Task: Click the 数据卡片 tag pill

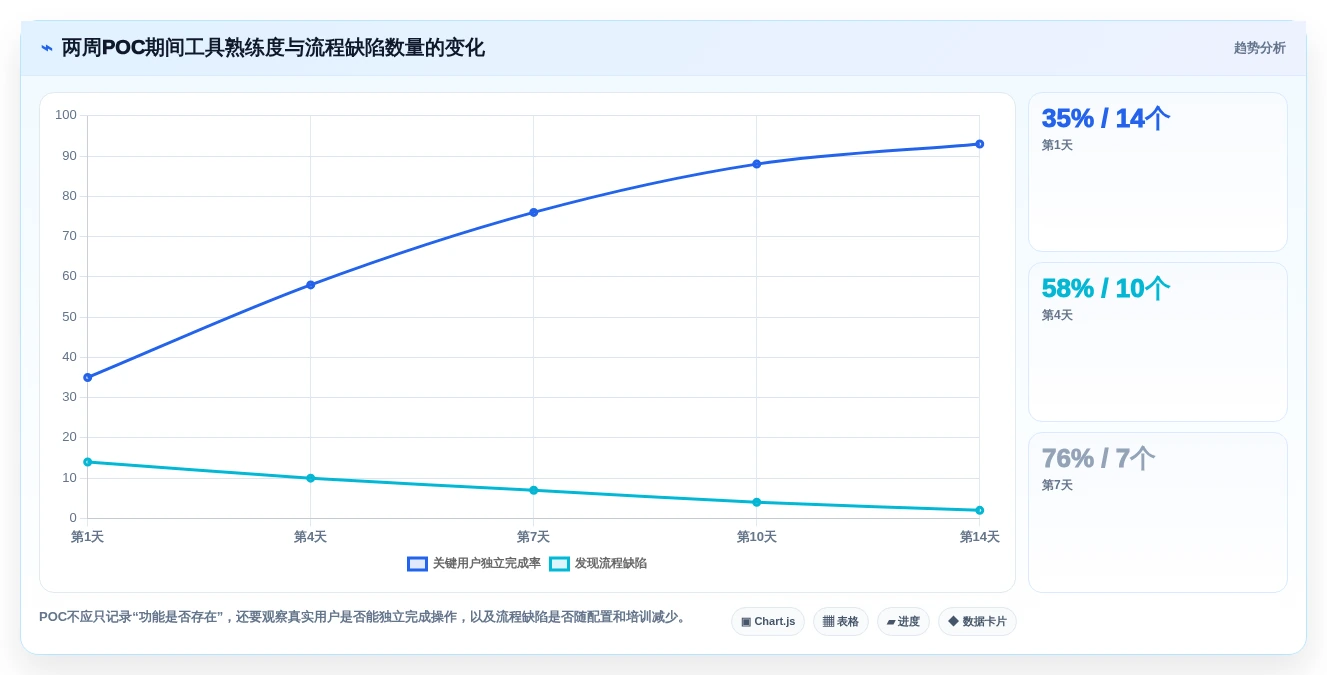Action: [x=977, y=622]
